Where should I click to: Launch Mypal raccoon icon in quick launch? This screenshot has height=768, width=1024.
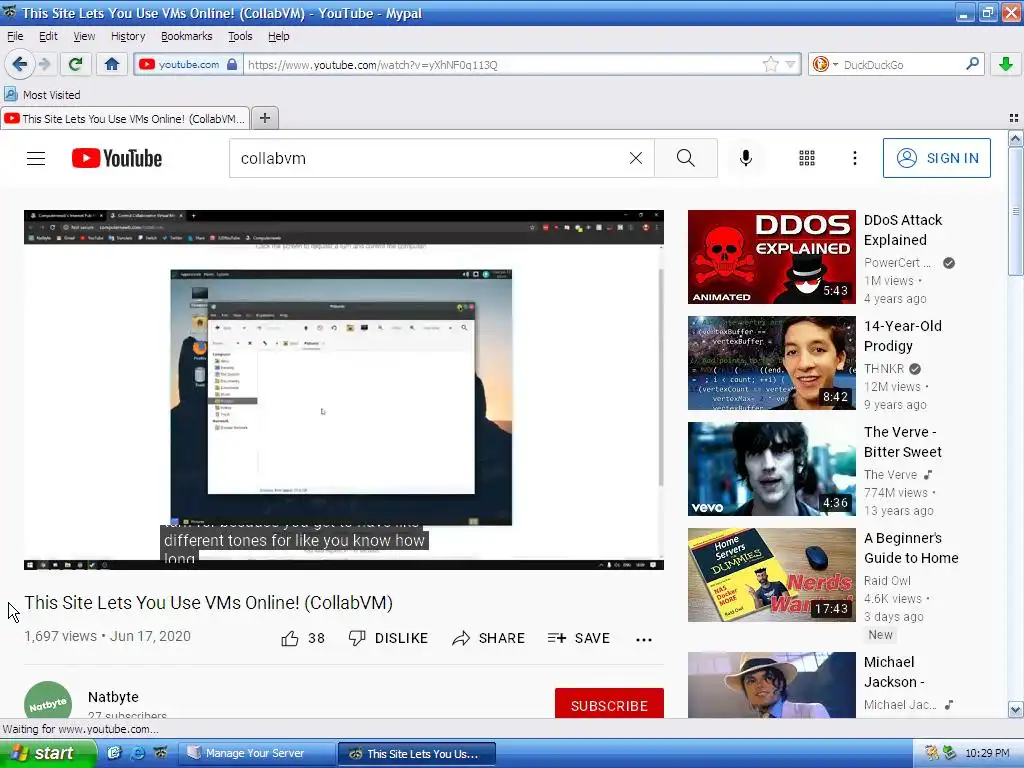(161, 753)
